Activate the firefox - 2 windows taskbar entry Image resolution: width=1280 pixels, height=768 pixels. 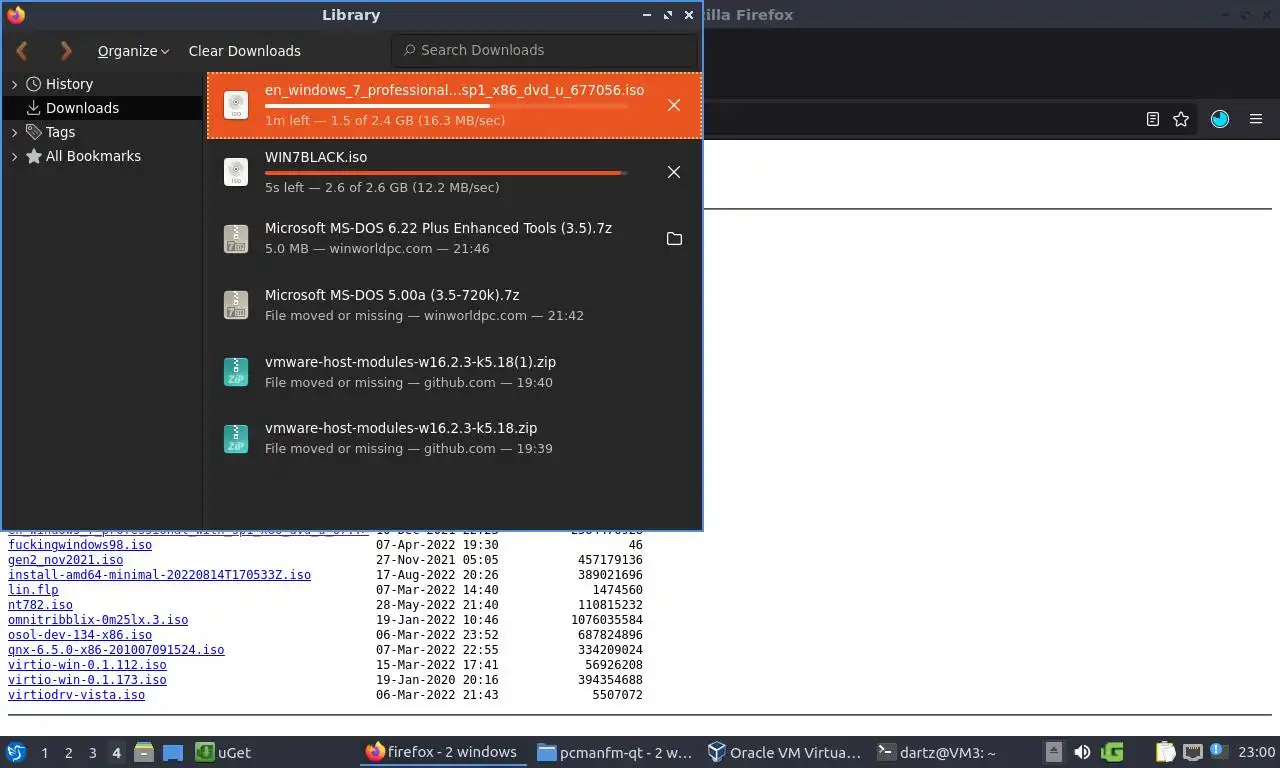(x=442, y=752)
